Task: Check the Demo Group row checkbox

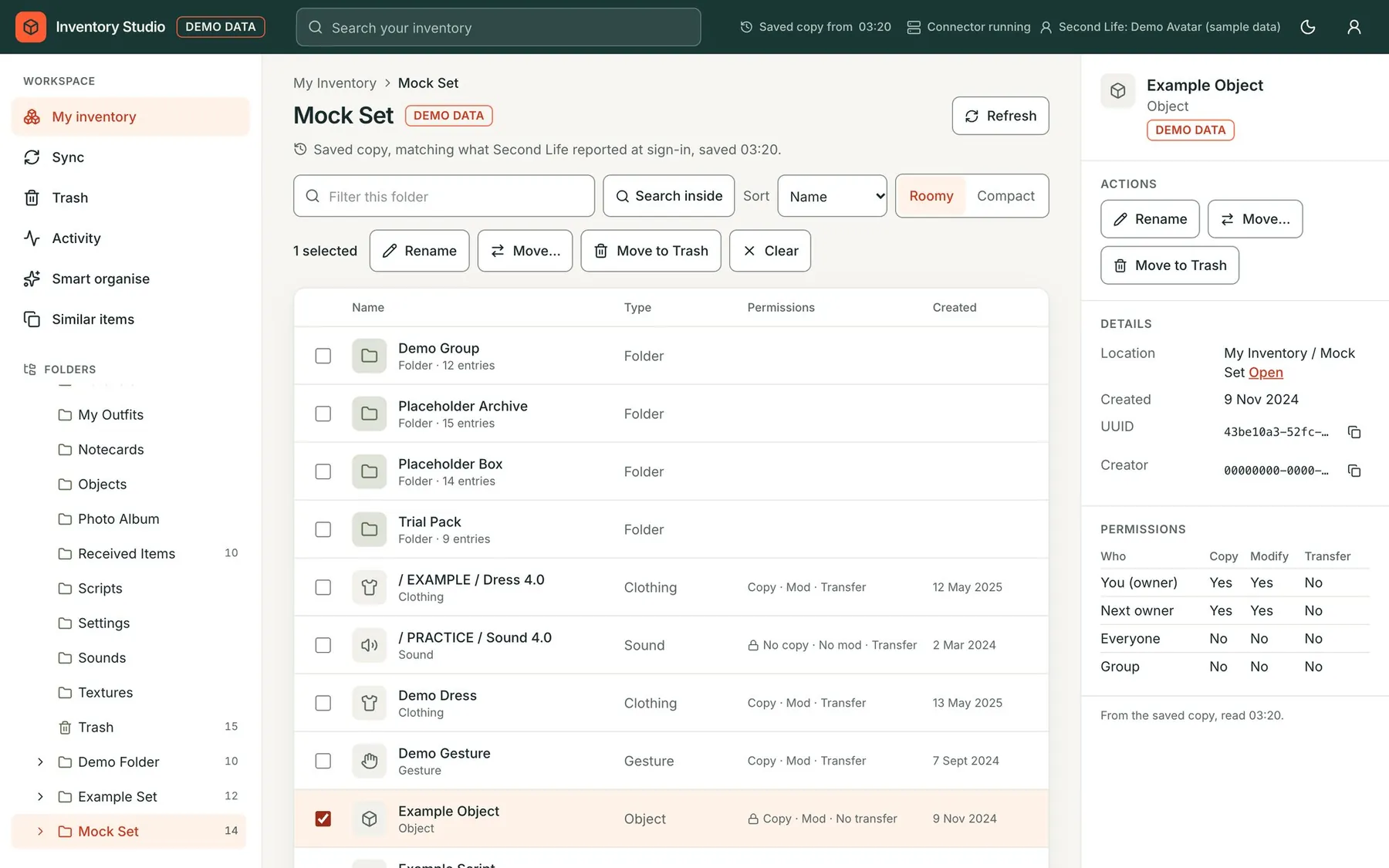Action: (323, 356)
